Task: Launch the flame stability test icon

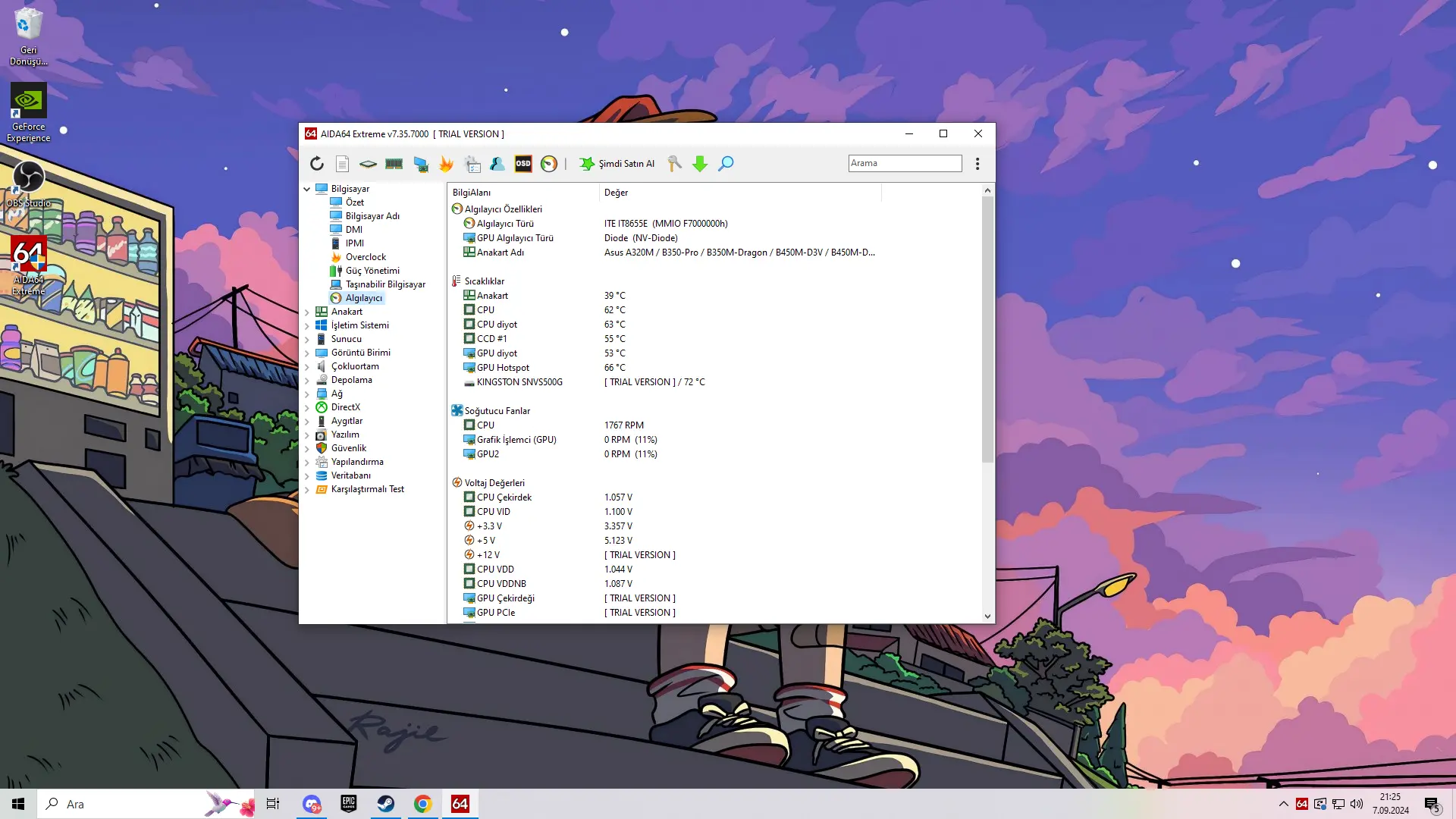Action: (446, 164)
